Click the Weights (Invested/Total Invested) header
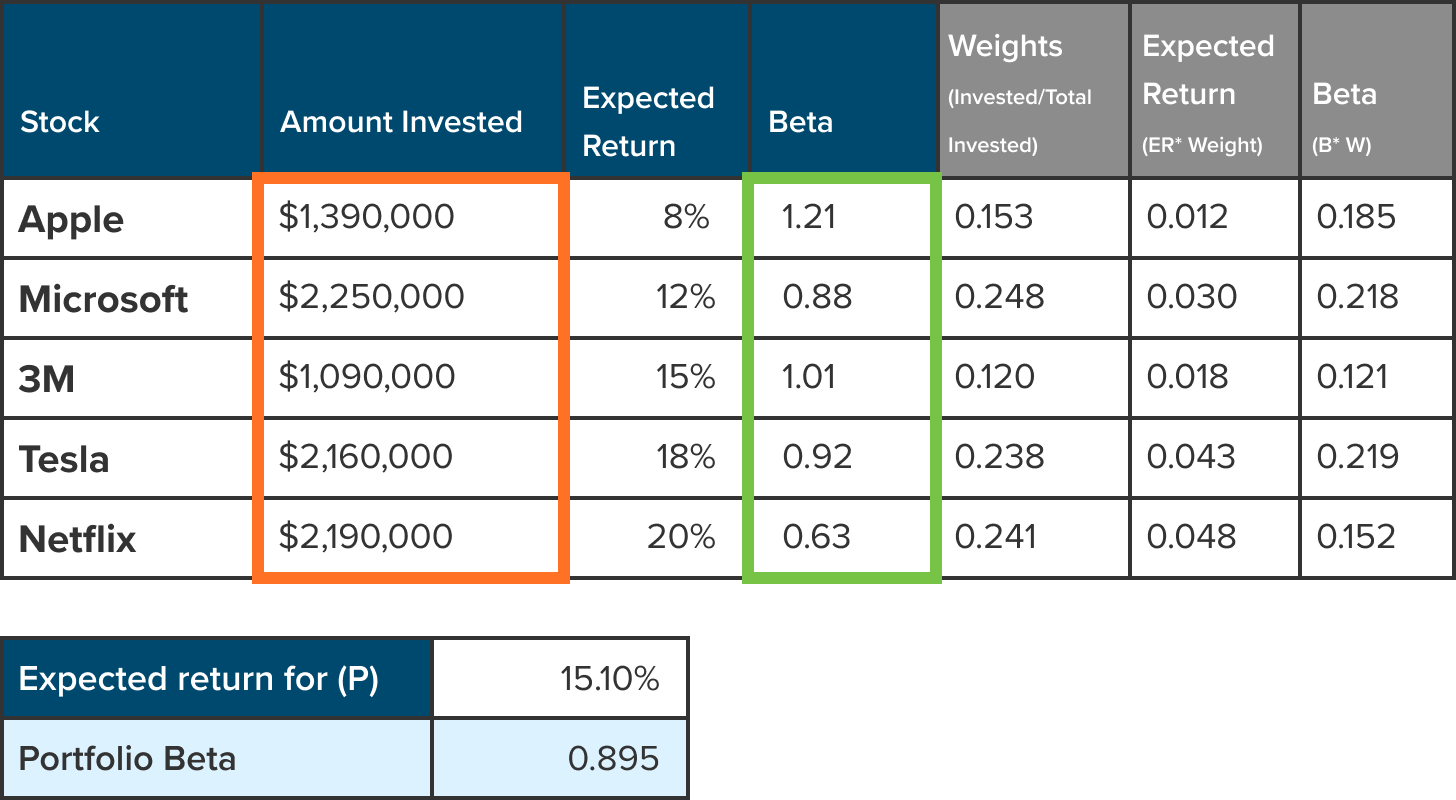 point(1020,94)
